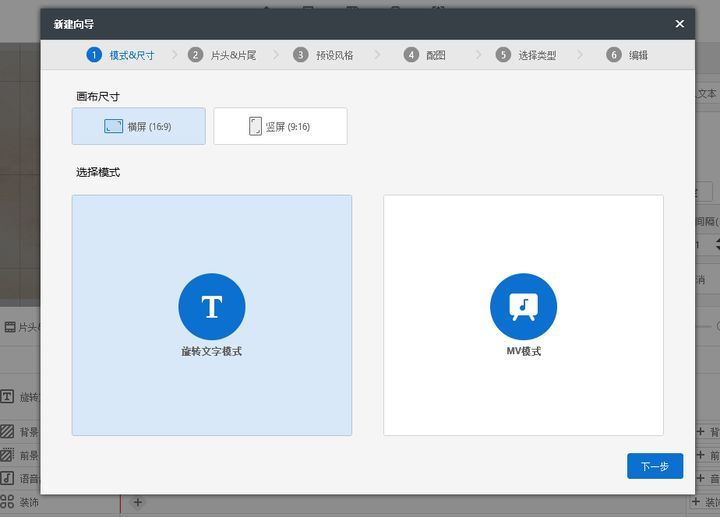720x517 pixels.
Task: Click the 前景 track icon in the main window
Action: [x=7, y=455]
